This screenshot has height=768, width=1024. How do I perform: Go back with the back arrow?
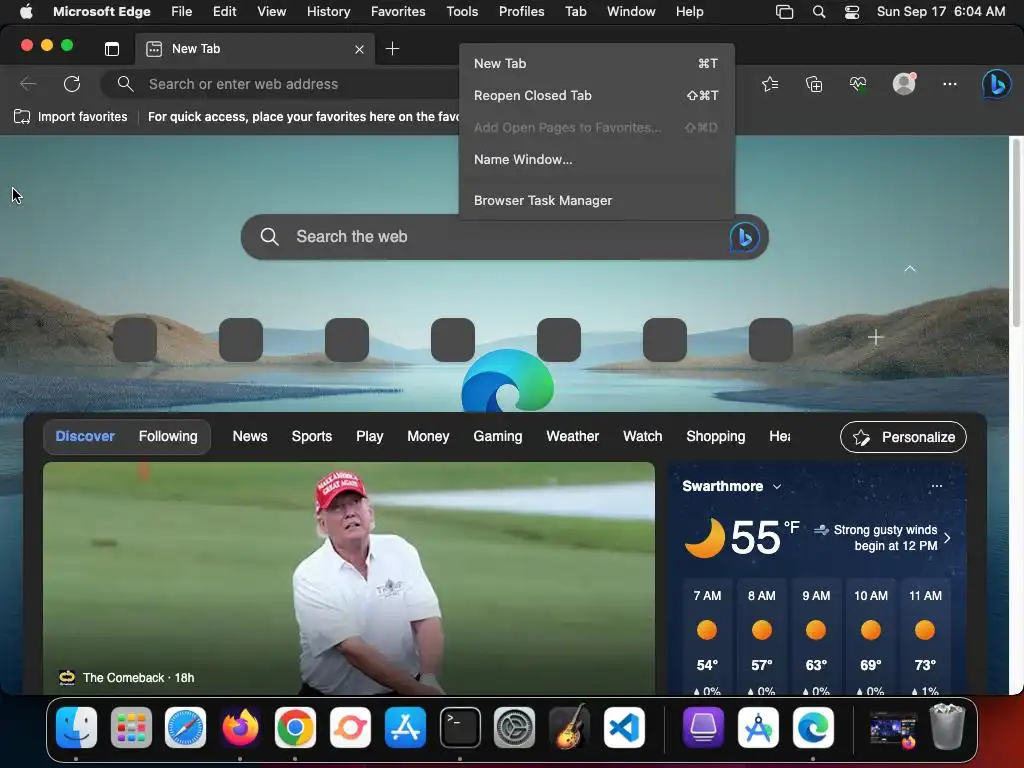click(x=27, y=84)
